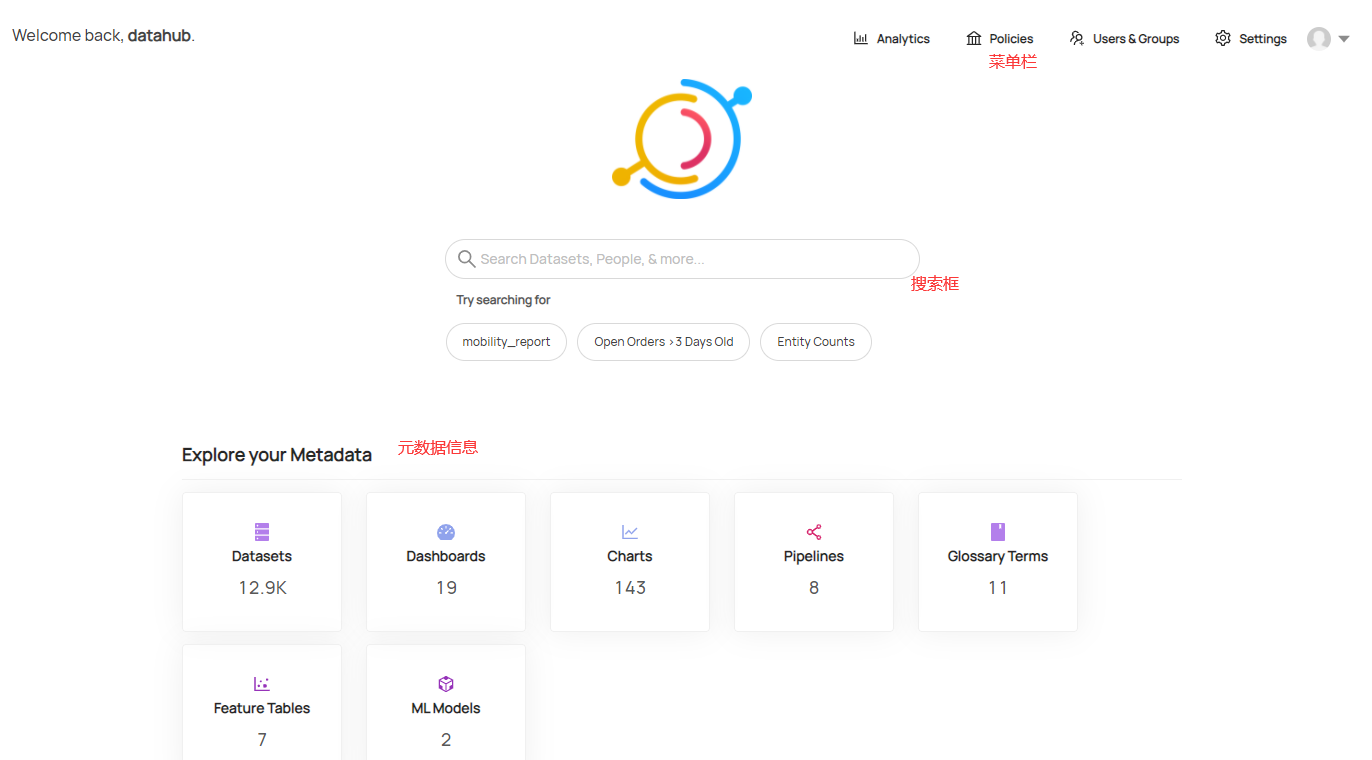Open the ML Models card label
Image resolution: width=1372 pixels, height=760 pixels.
click(x=446, y=708)
